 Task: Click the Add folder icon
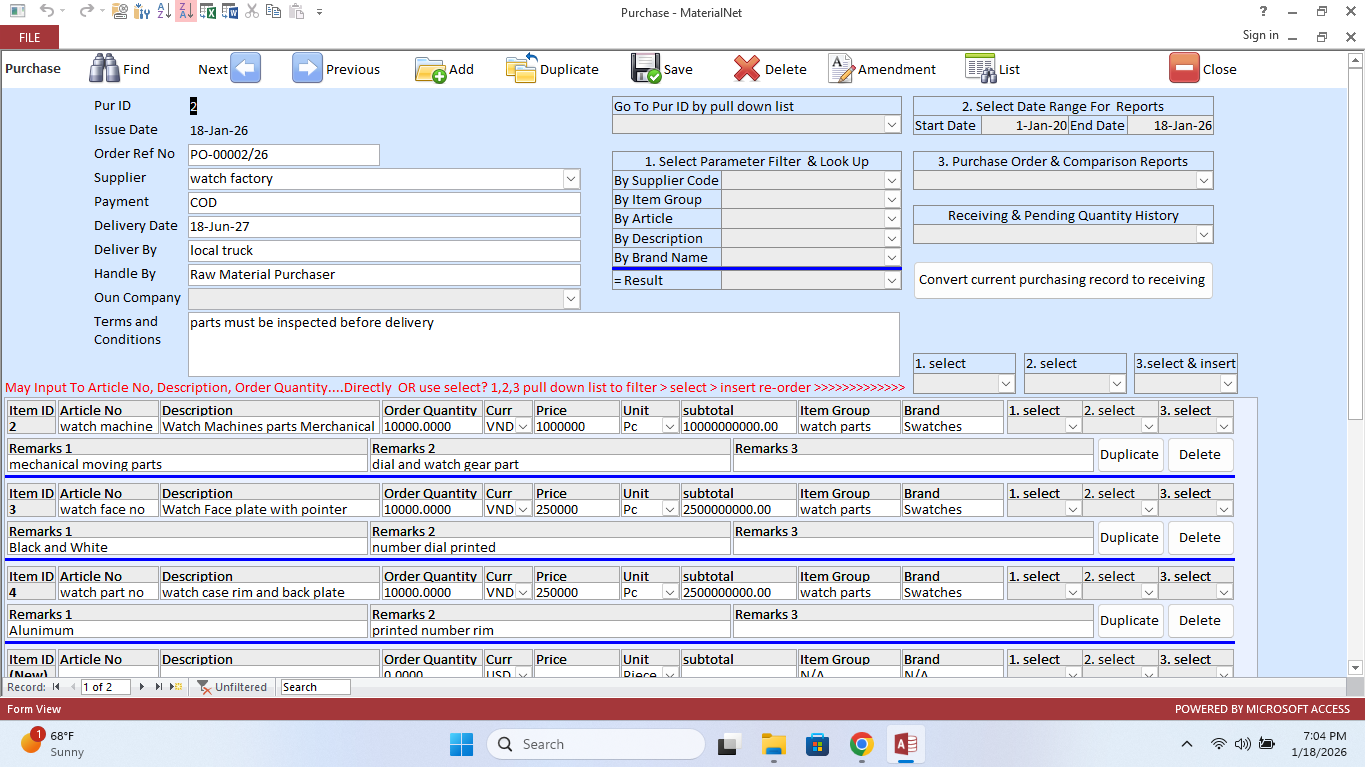pos(430,68)
